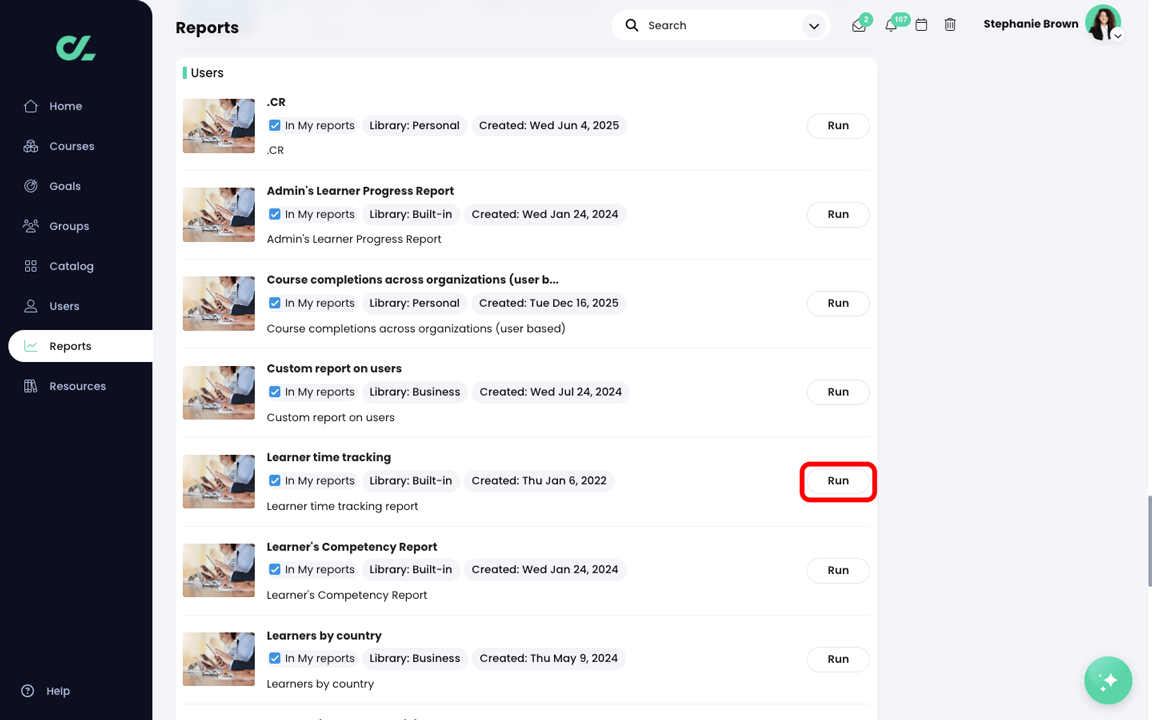This screenshot has height=720, width=1152.
Task: Toggle In My reports for Custom report on users
Action: coord(275,392)
